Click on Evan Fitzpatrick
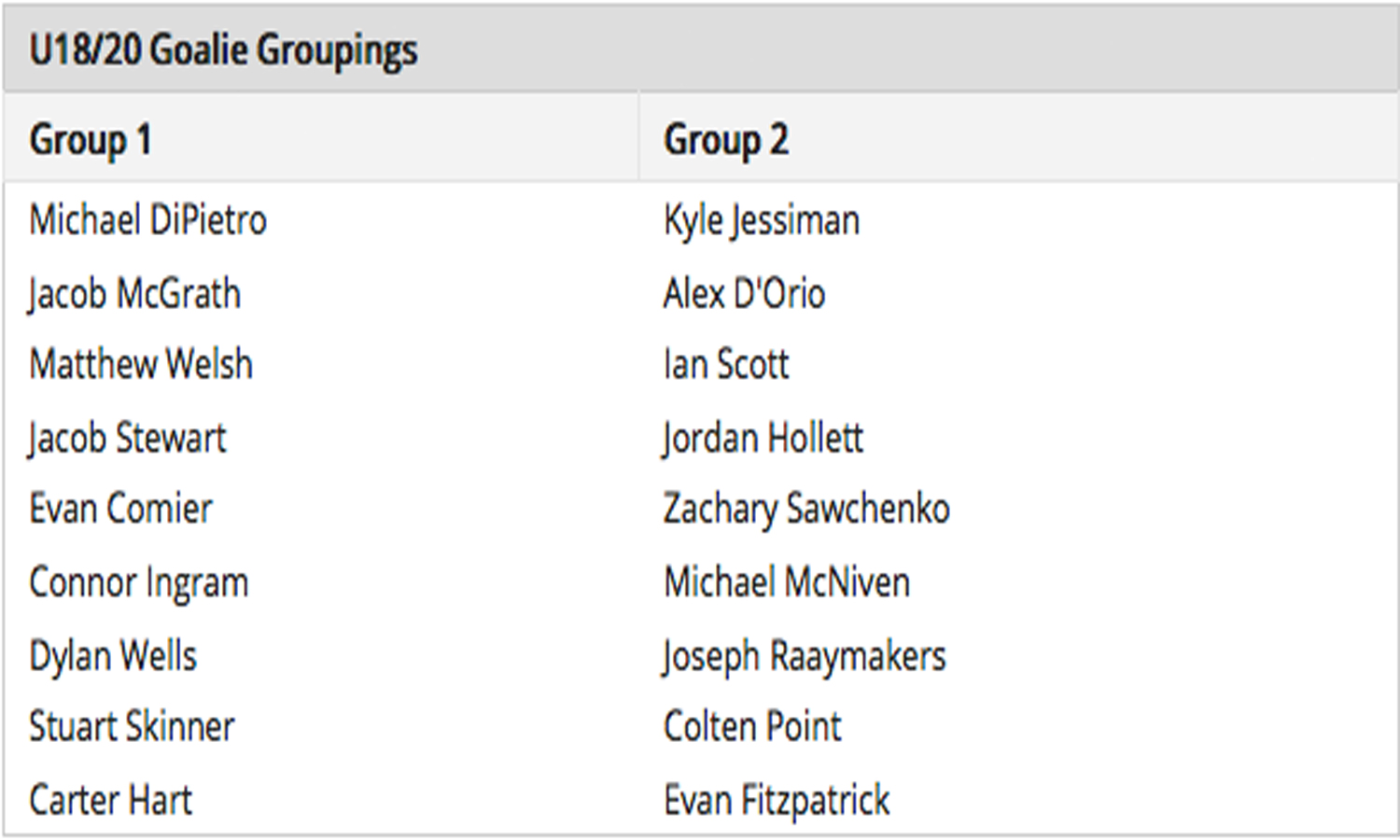1400x840 pixels. pos(777,800)
